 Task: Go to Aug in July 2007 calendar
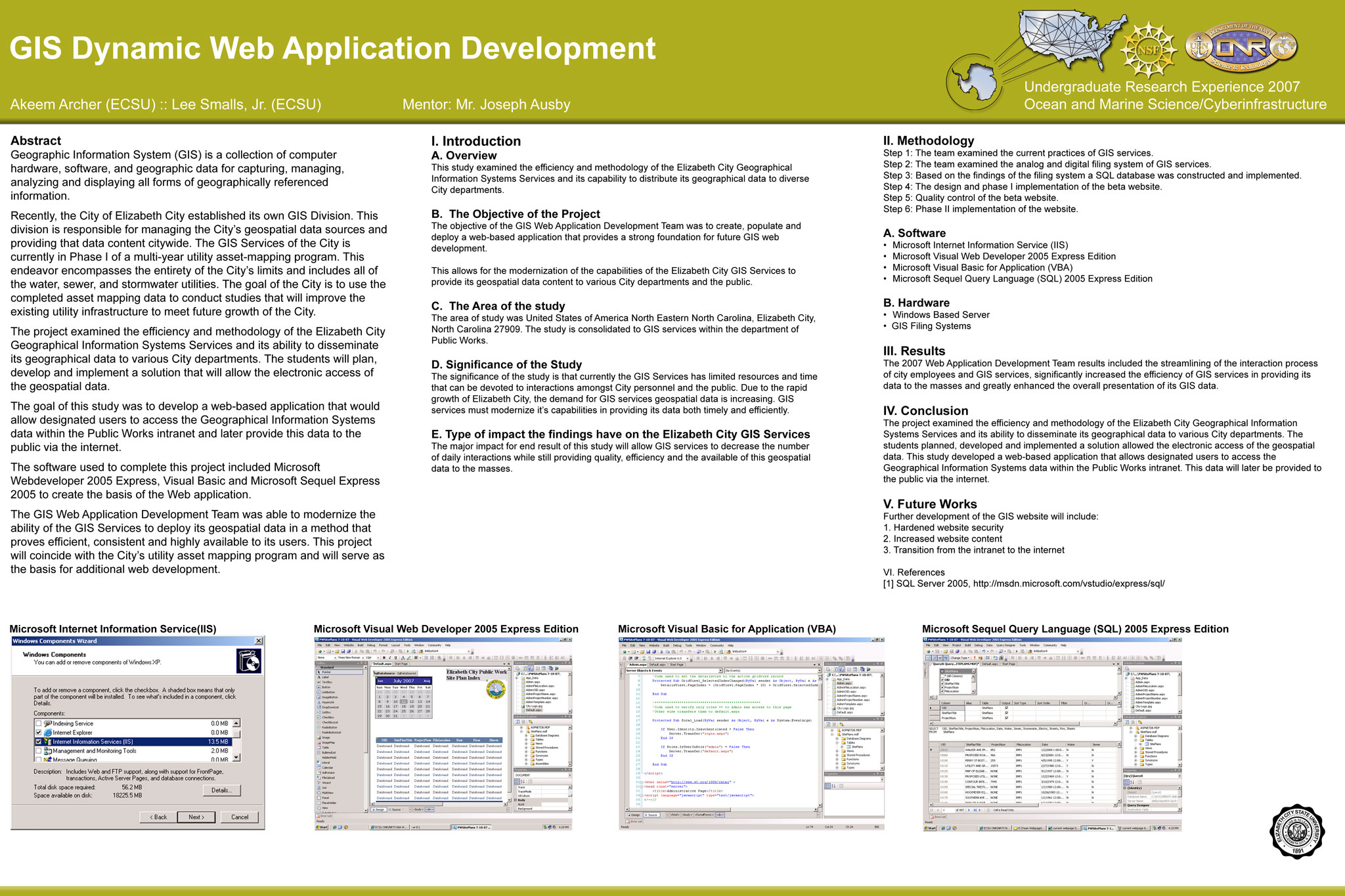(x=427, y=681)
